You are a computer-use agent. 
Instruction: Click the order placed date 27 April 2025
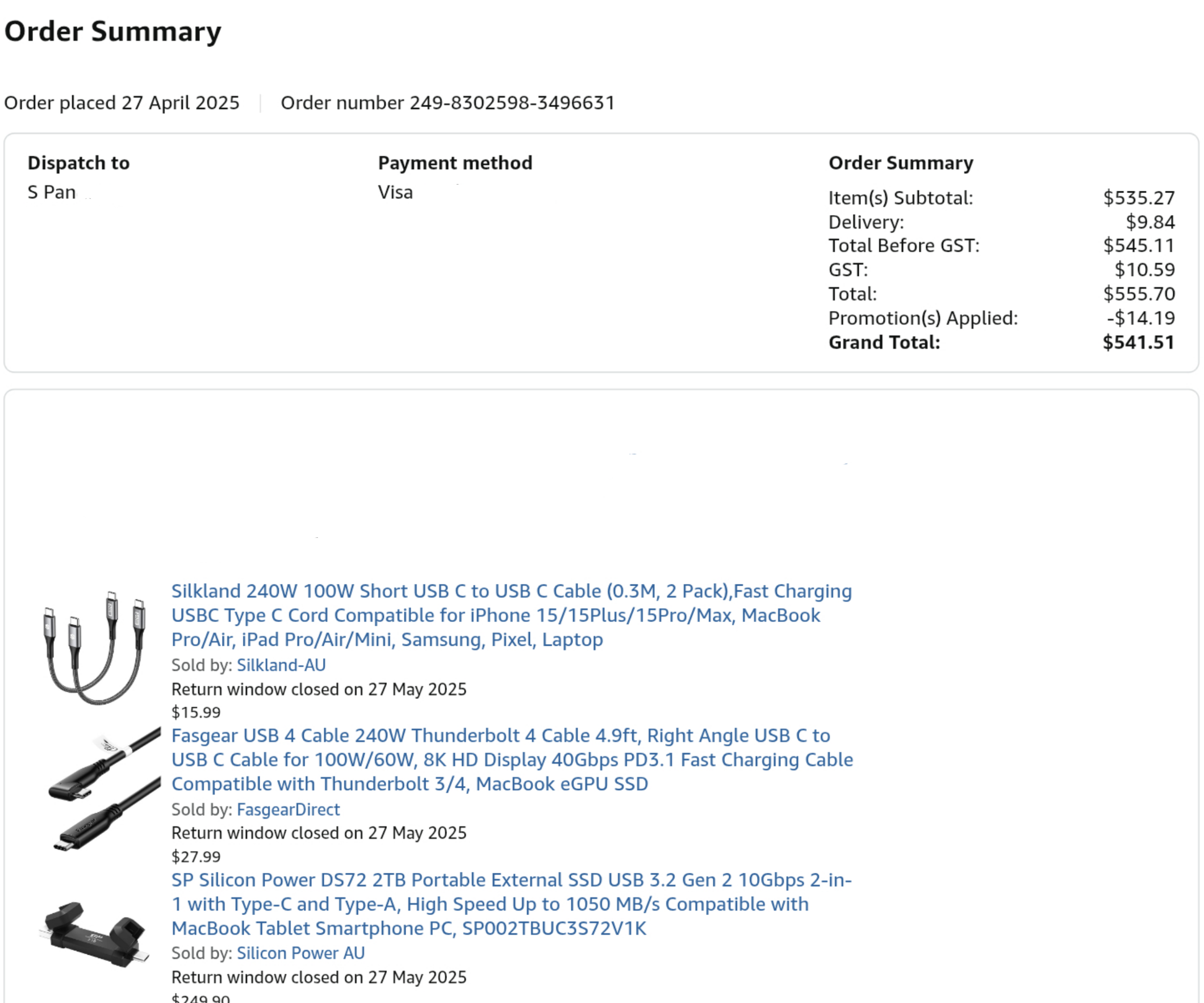[180, 103]
